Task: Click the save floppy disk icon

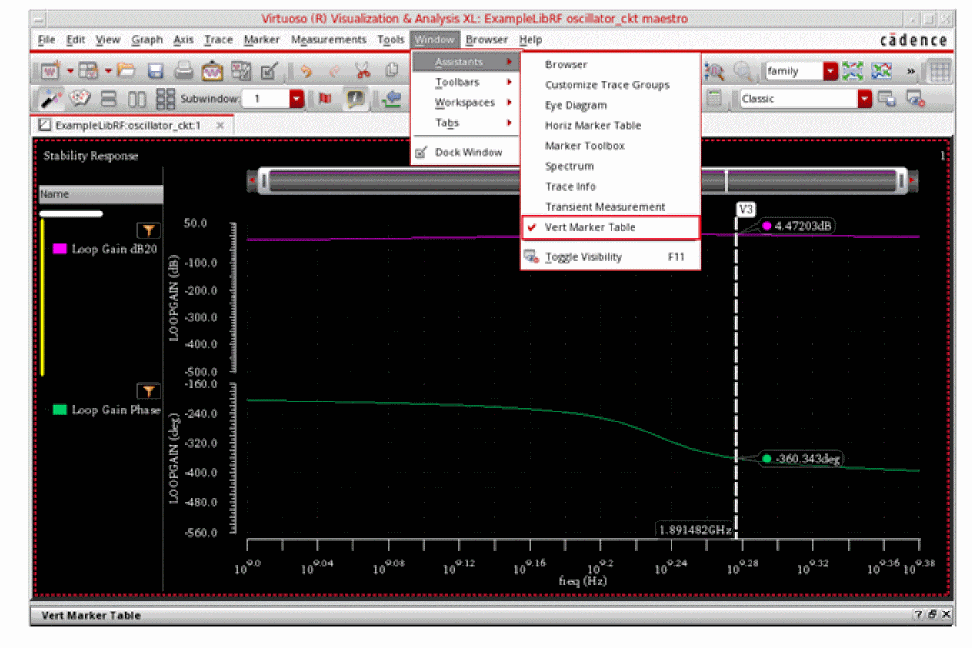Action: pos(156,71)
